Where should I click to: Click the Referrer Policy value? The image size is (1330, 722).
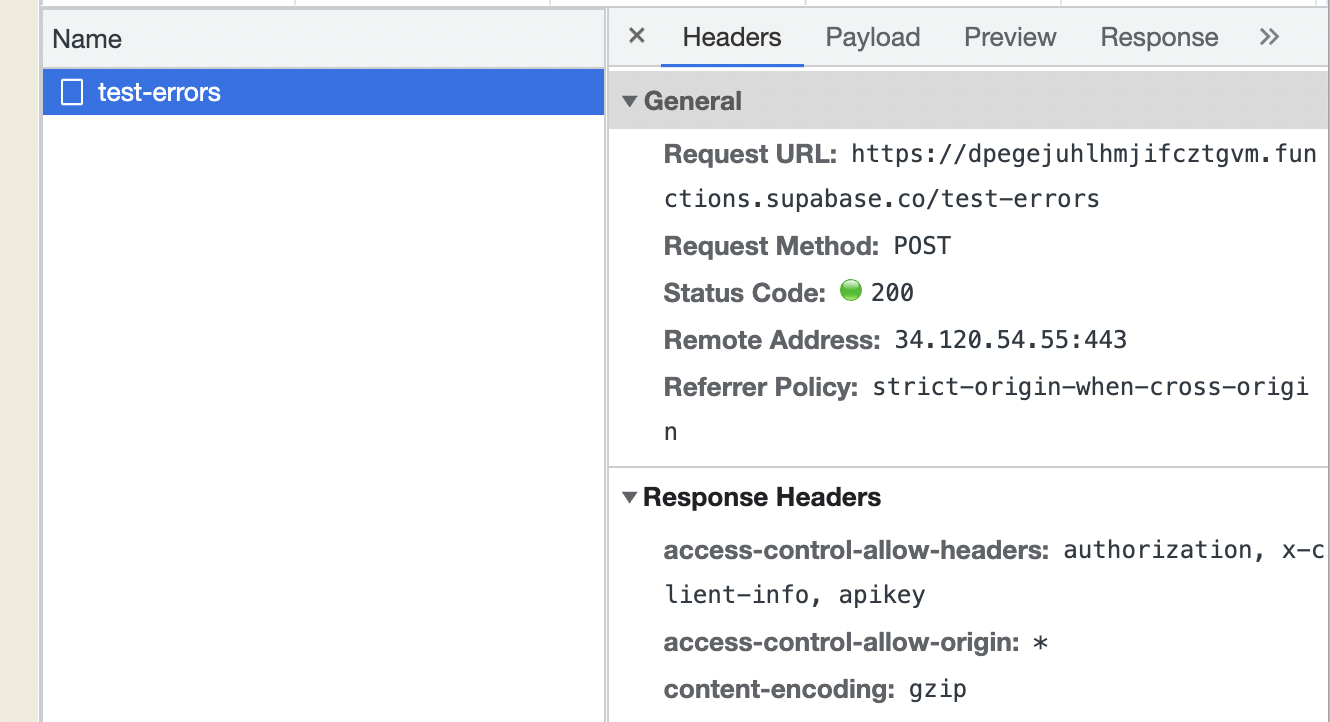pos(1090,387)
